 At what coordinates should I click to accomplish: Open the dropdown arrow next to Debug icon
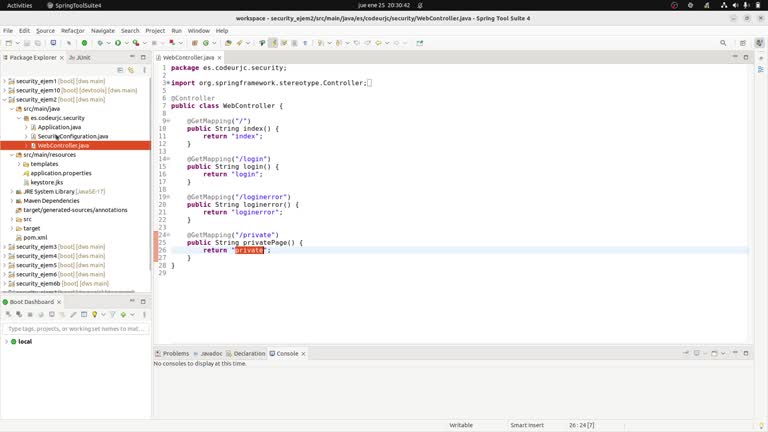(x=108, y=43)
